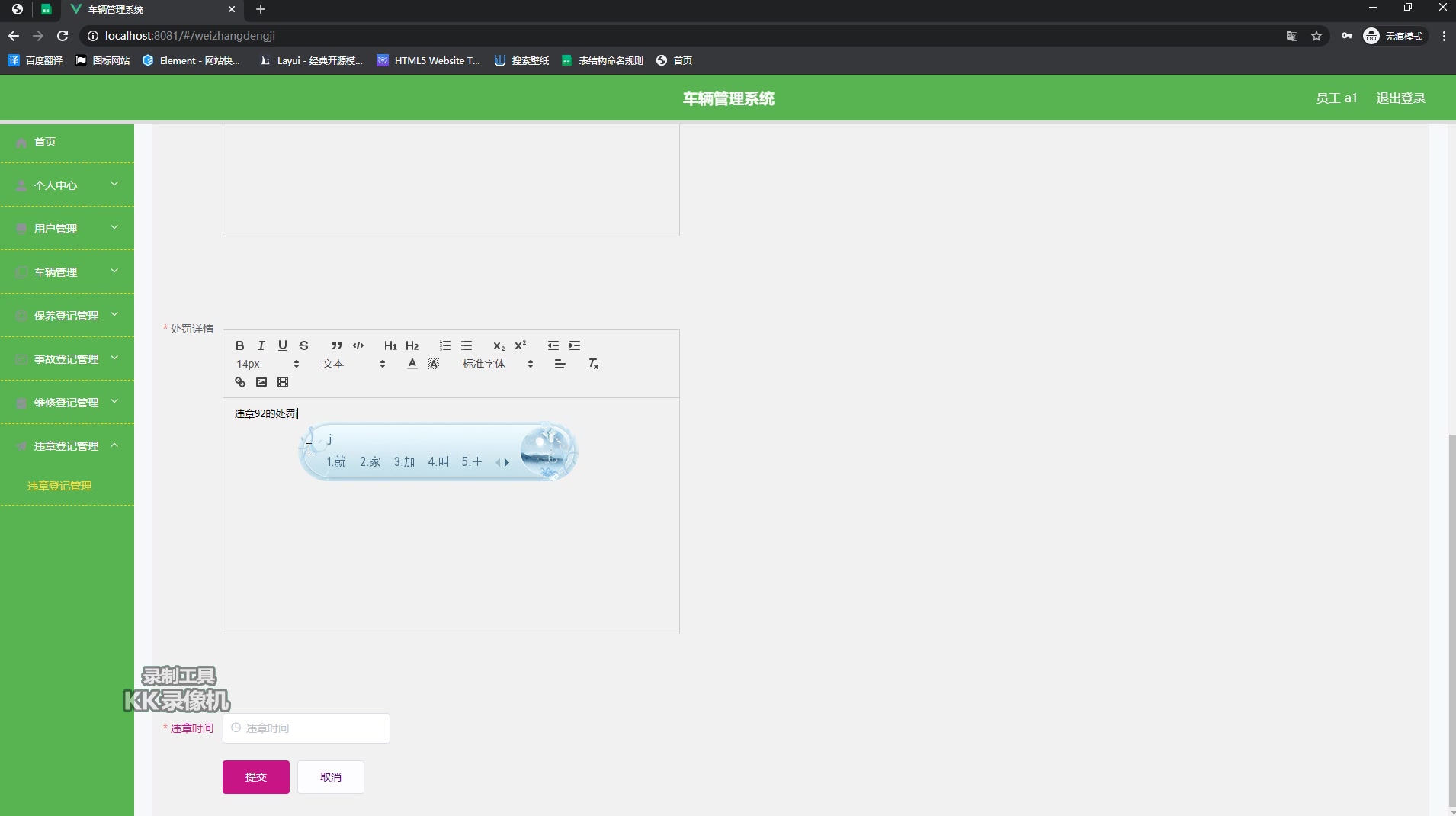
Task: Select the ordered list option
Action: click(444, 345)
